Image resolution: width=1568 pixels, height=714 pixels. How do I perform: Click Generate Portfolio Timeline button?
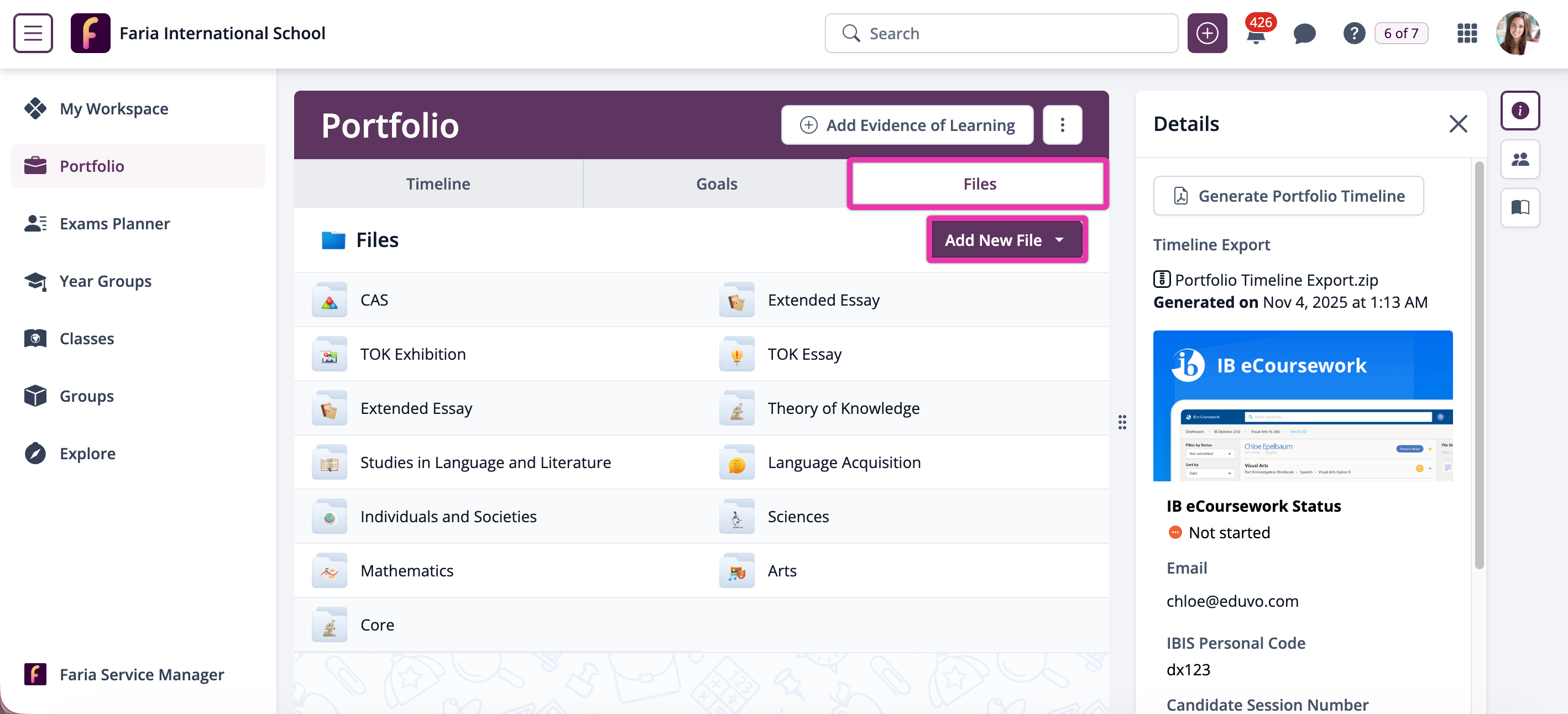(x=1288, y=196)
